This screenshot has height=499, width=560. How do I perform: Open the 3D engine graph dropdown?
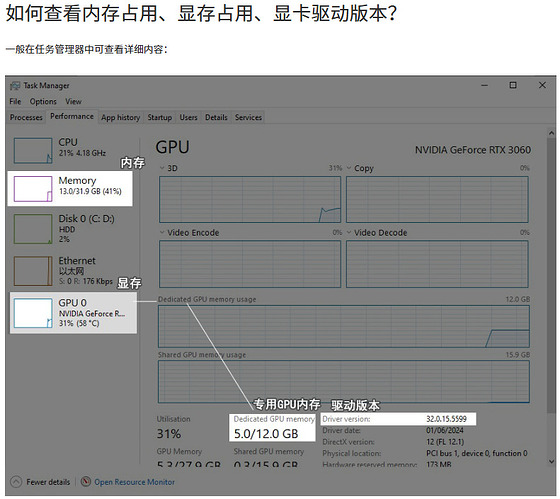pos(162,168)
